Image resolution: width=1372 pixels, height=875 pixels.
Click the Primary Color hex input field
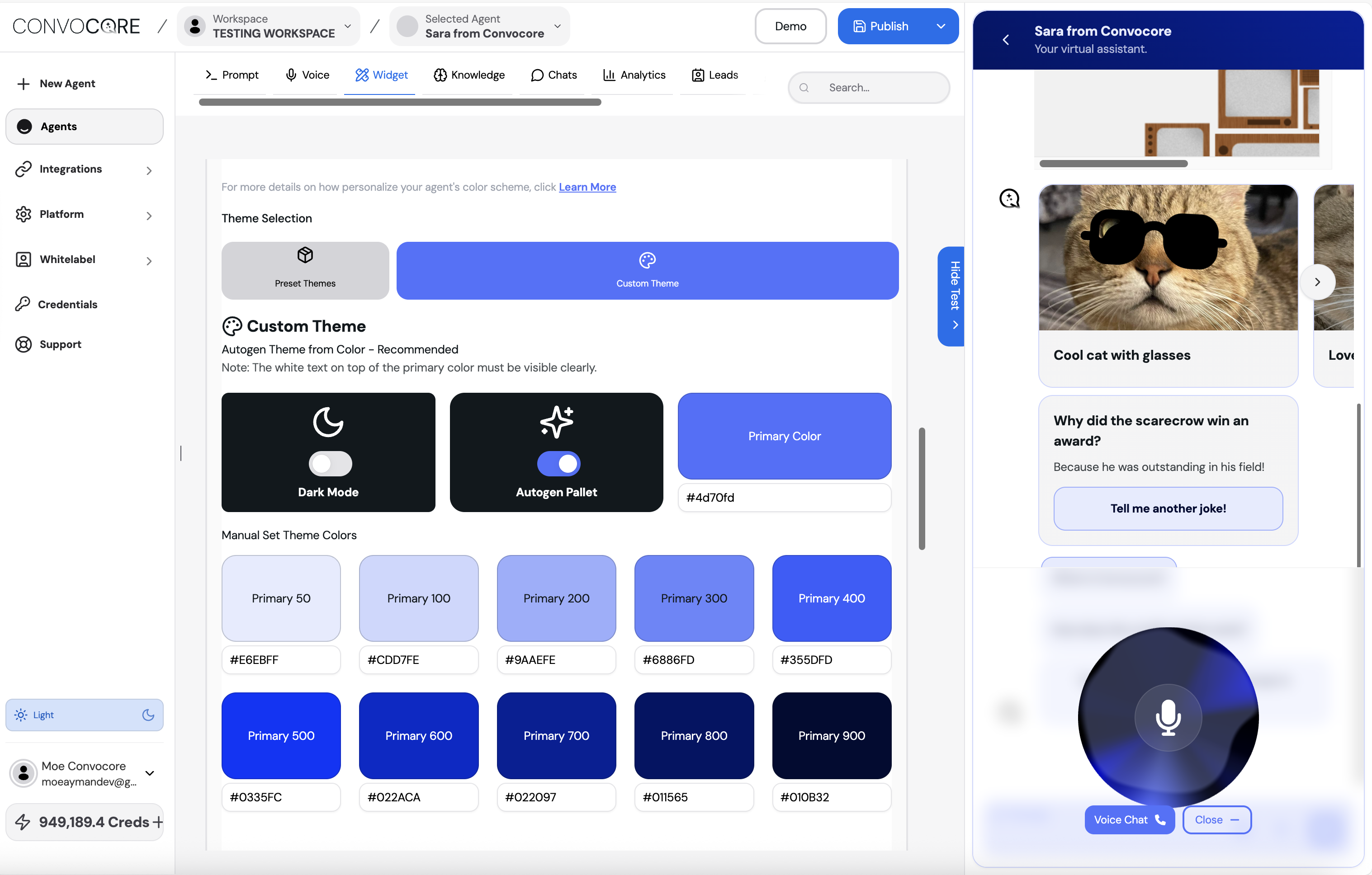click(784, 498)
